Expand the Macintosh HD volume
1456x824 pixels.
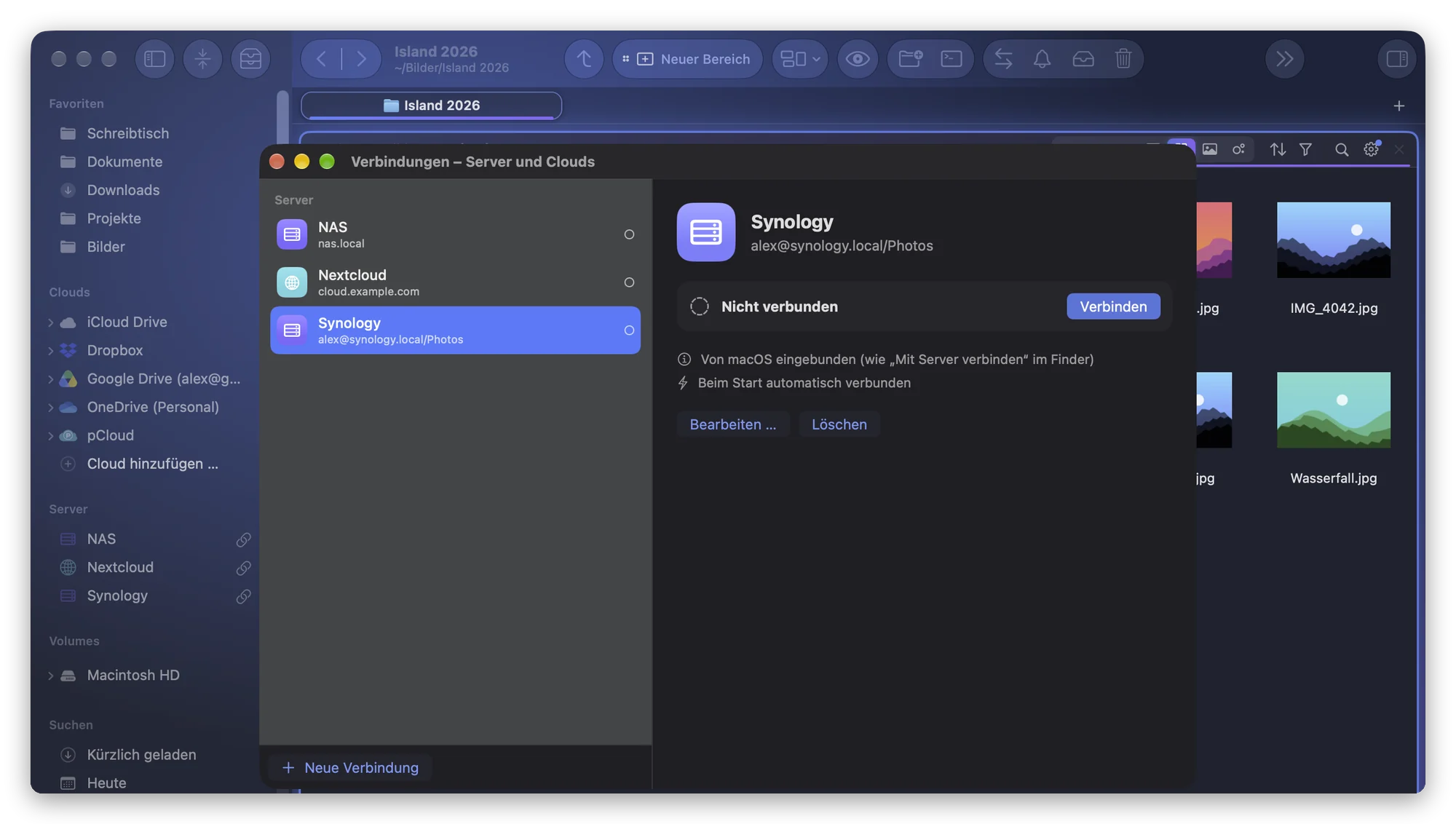51,676
